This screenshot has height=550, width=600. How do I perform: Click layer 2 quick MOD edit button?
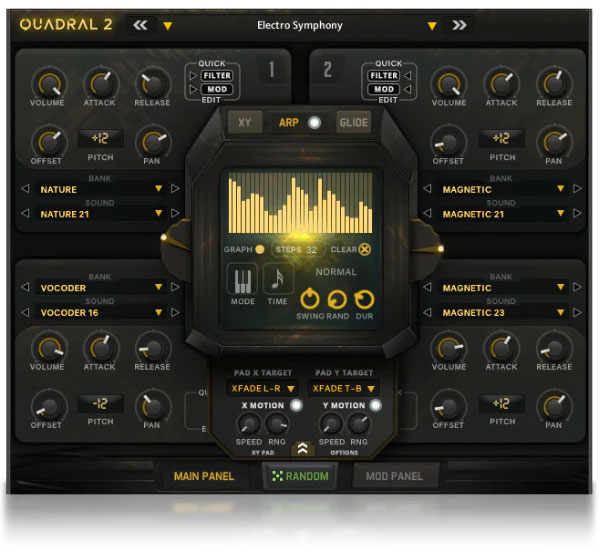[384, 89]
